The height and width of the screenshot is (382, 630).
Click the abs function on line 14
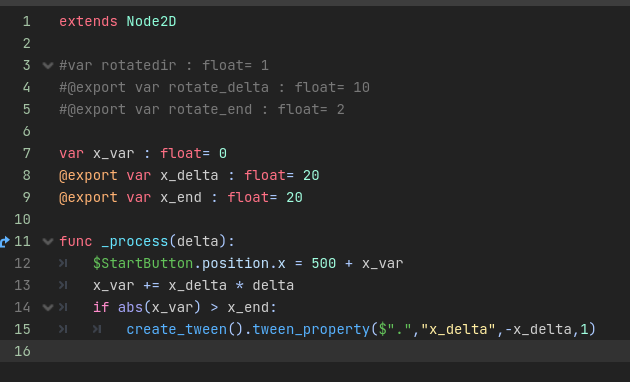(x=131, y=308)
